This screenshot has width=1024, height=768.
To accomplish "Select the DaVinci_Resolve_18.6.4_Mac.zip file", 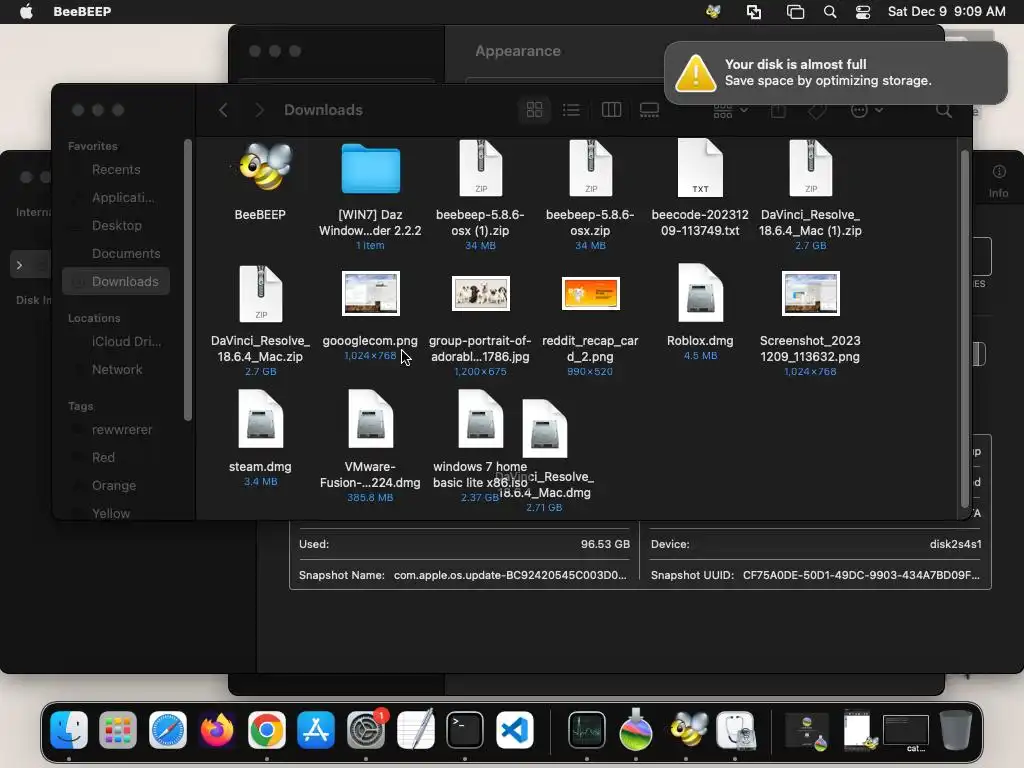I will (261, 294).
